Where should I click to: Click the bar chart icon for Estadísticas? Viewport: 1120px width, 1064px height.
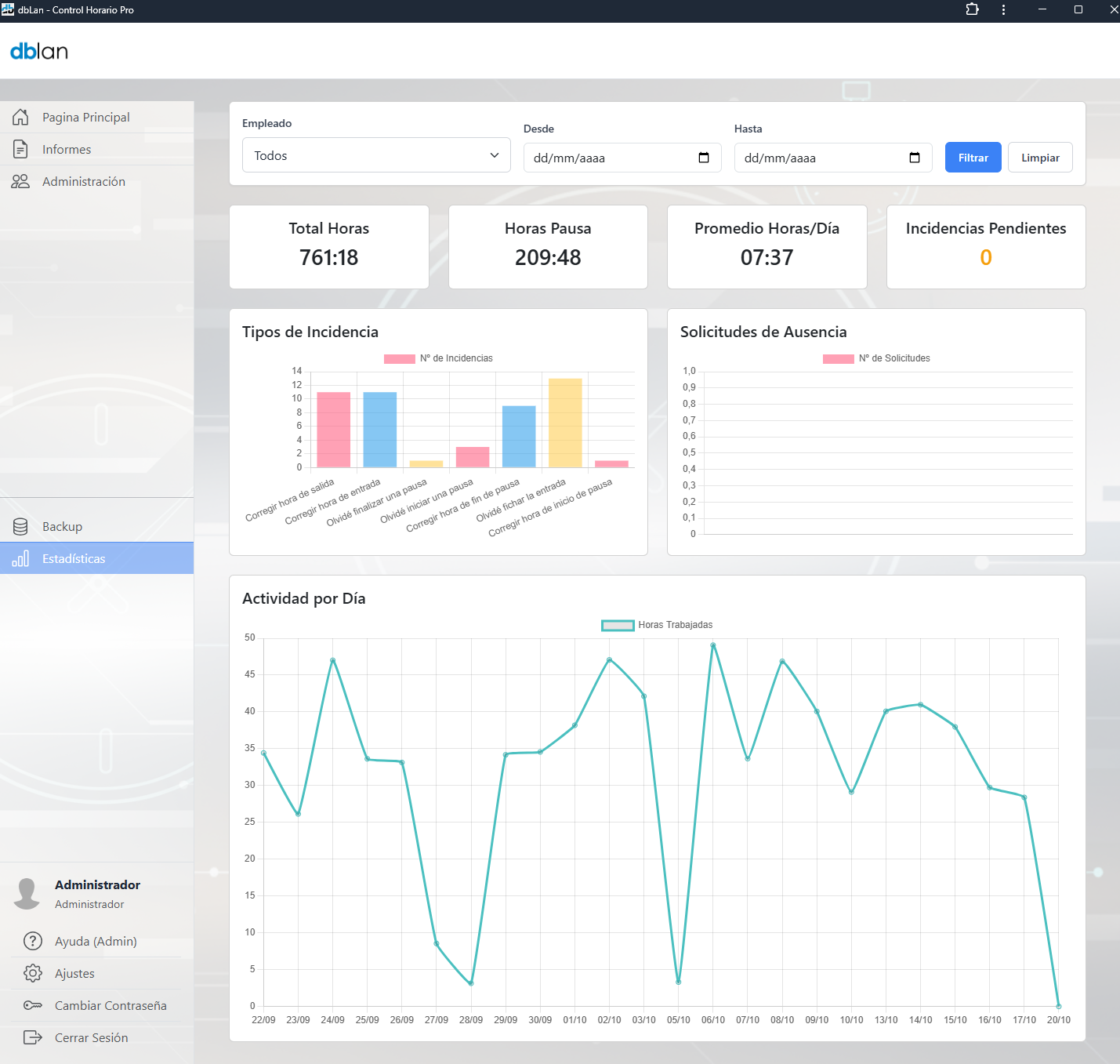coord(20,559)
